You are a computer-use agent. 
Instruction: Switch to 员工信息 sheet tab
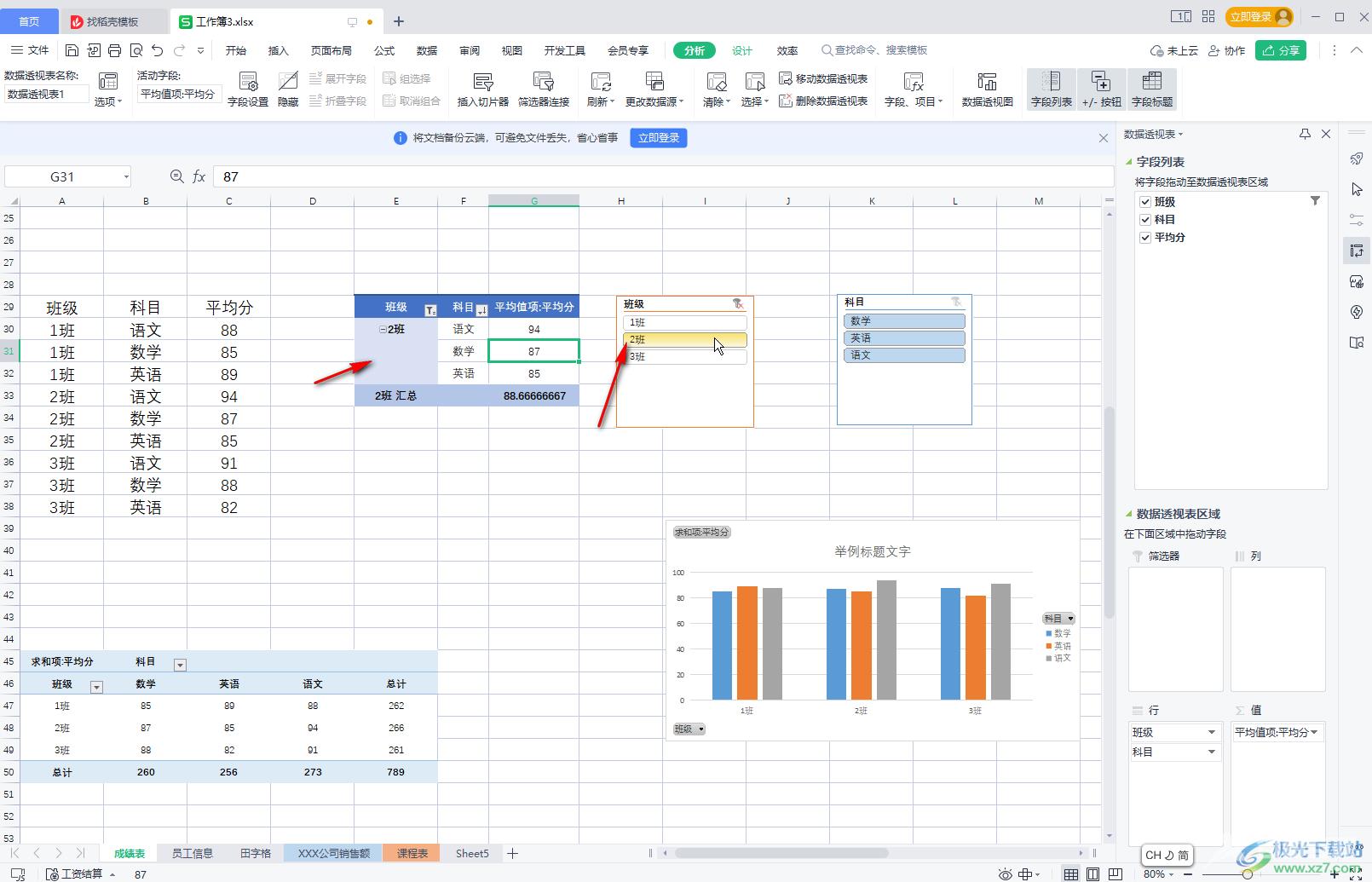pos(193,853)
